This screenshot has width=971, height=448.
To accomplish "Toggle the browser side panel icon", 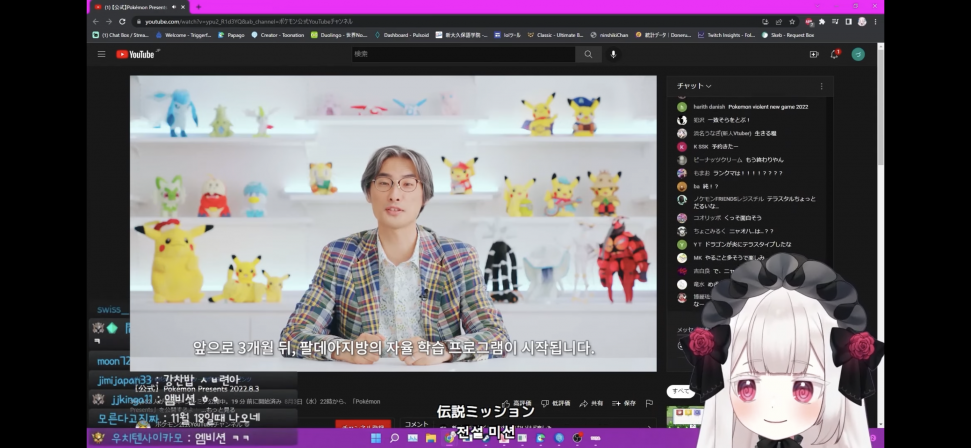I will (x=848, y=22).
